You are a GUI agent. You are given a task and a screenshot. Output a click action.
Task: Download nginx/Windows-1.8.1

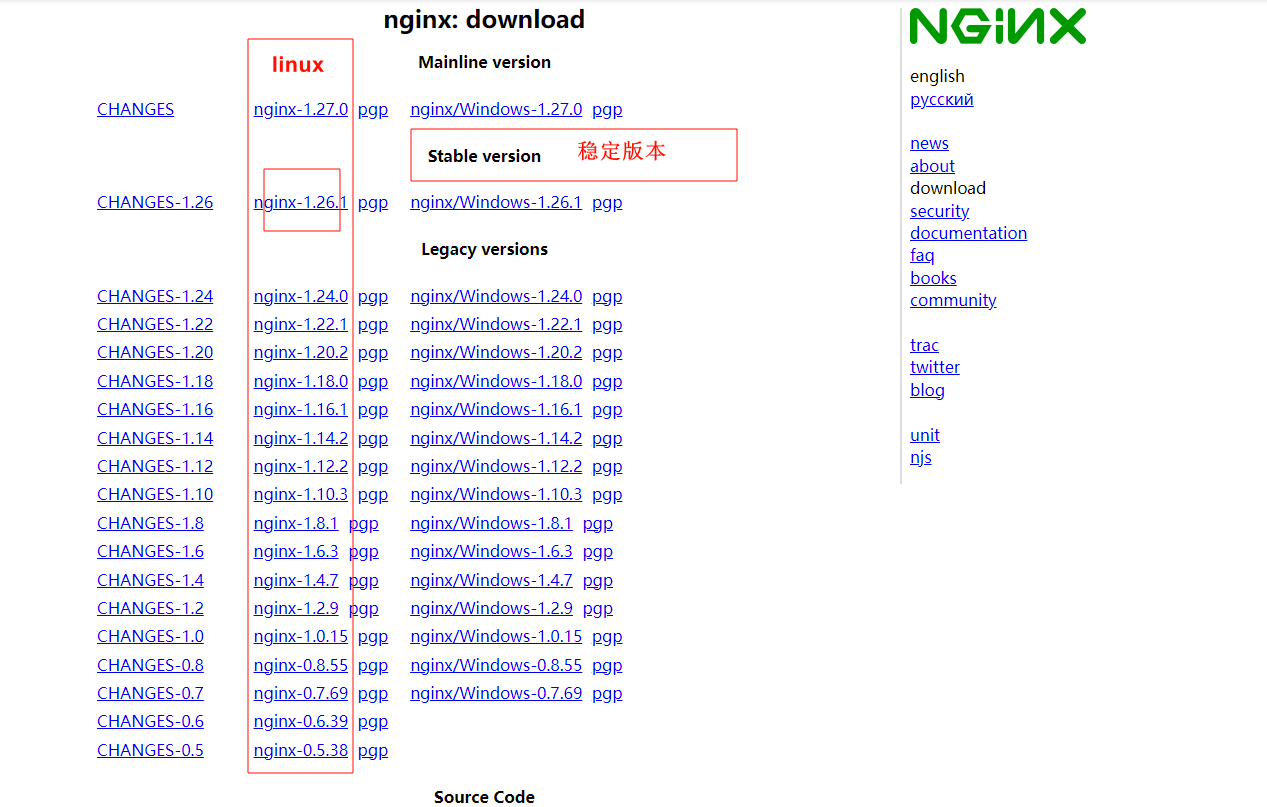coord(491,523)
